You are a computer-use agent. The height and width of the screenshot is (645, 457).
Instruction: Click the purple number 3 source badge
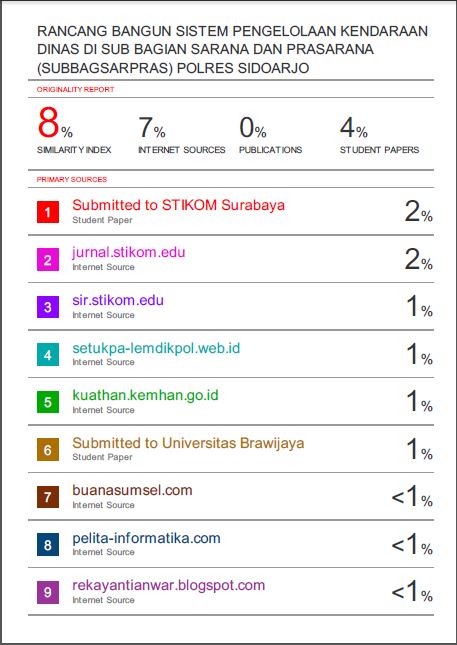(48, 307)
